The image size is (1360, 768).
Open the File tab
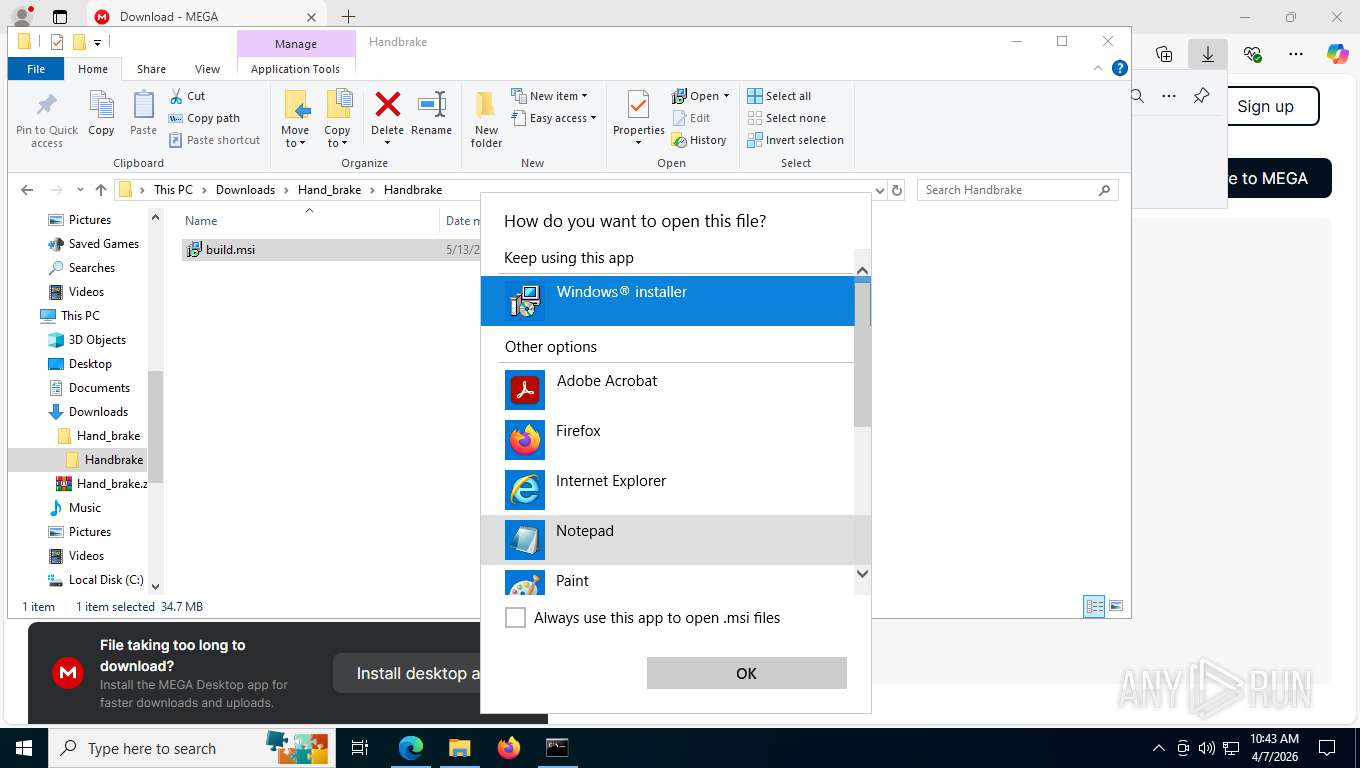[36, 69]
